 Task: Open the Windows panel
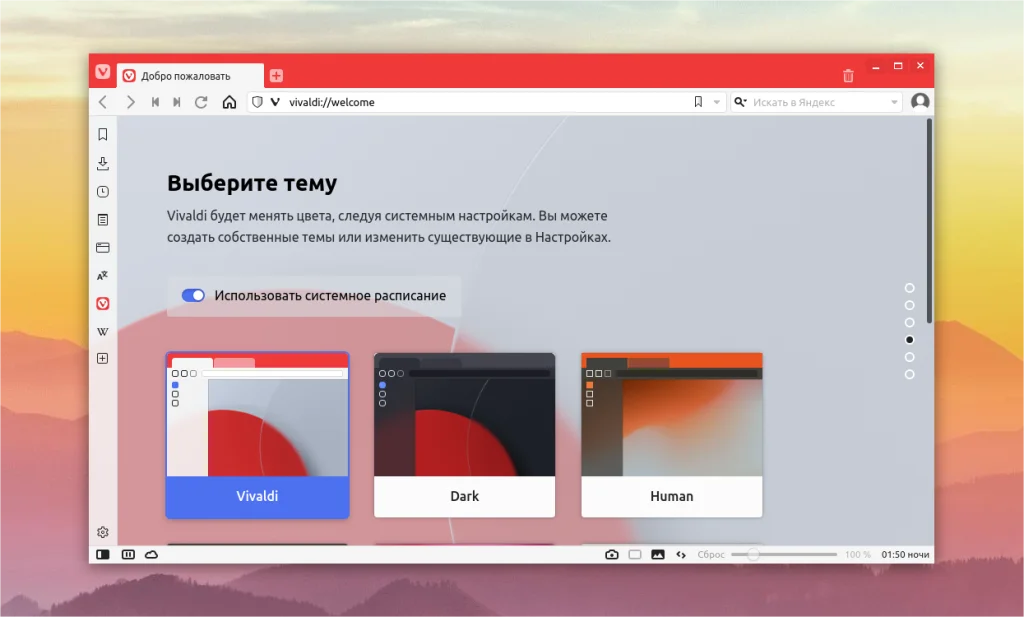click(x=102, y=247)
